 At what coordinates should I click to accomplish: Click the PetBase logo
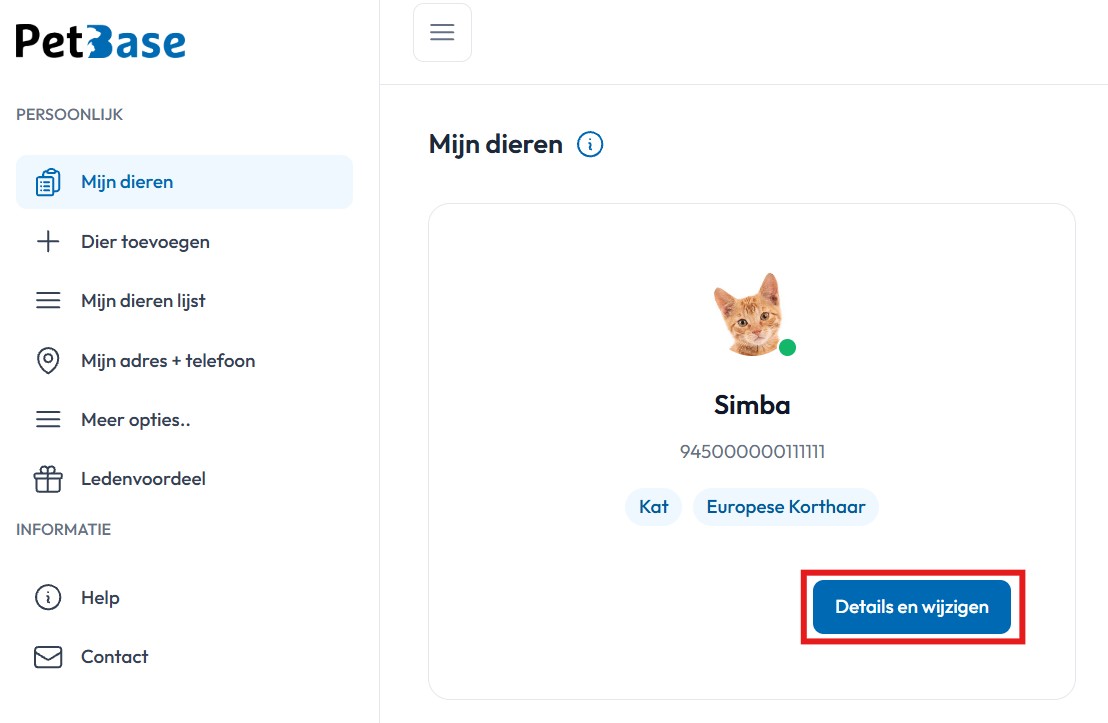(101, 42)
